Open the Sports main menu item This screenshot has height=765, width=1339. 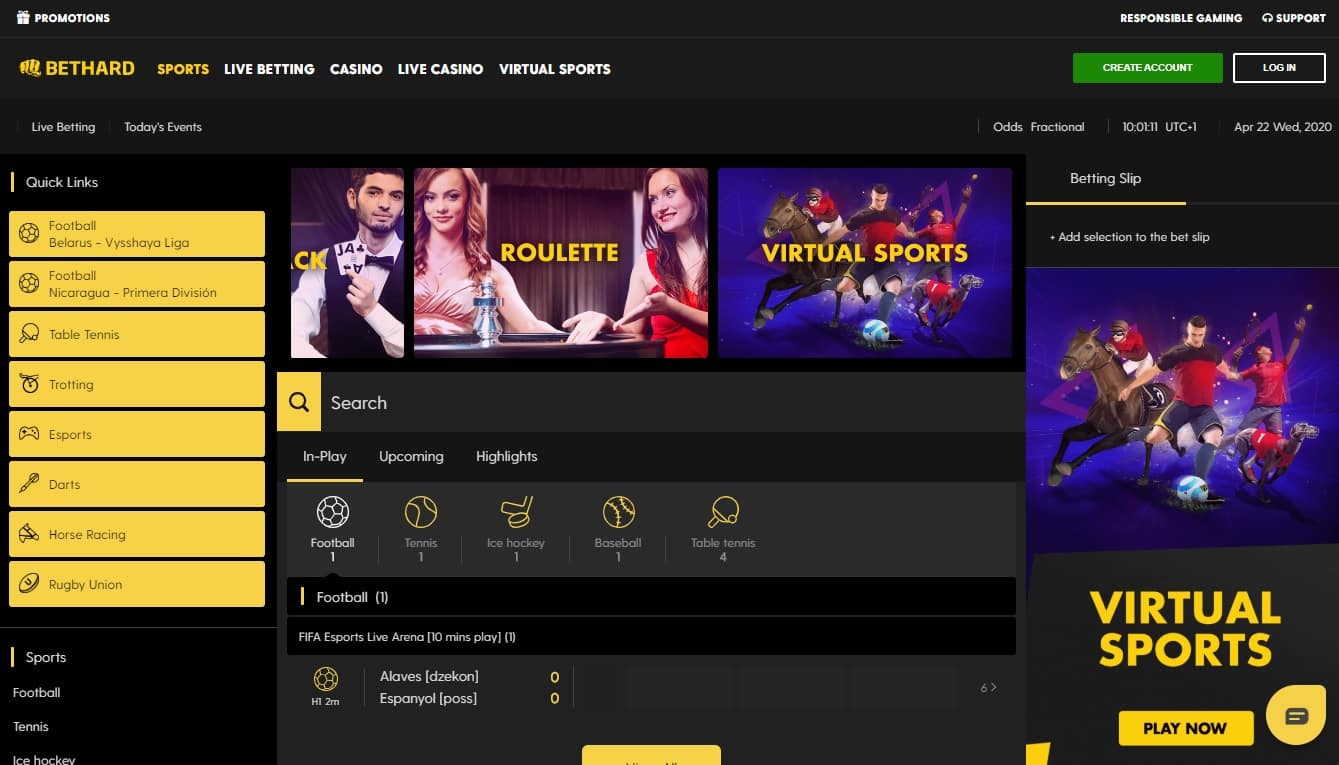[x=183, y=69]
